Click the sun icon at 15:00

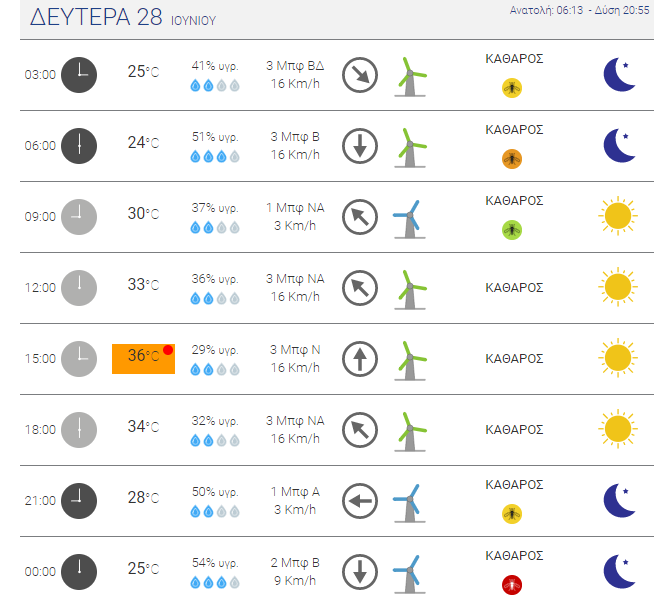pyautogui.click(x=618, y=358)
